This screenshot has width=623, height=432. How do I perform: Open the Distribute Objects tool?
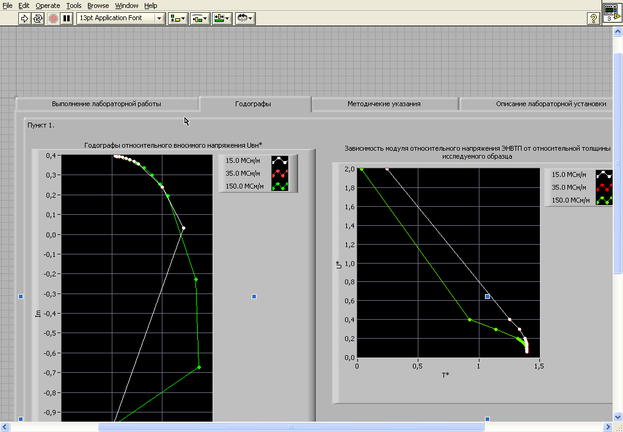(x=201, y=18)
